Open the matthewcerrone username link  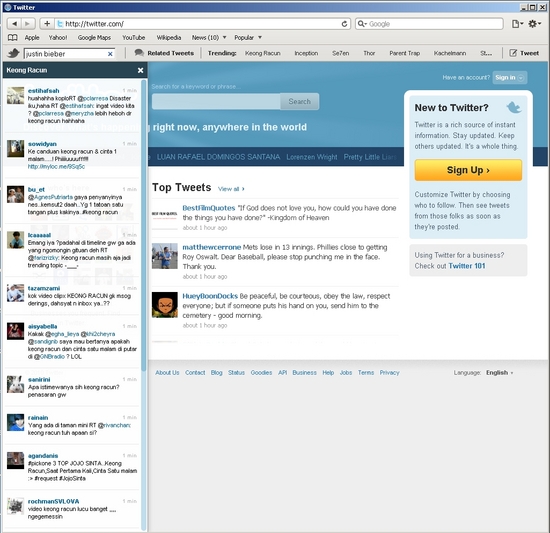click(212, 247)
